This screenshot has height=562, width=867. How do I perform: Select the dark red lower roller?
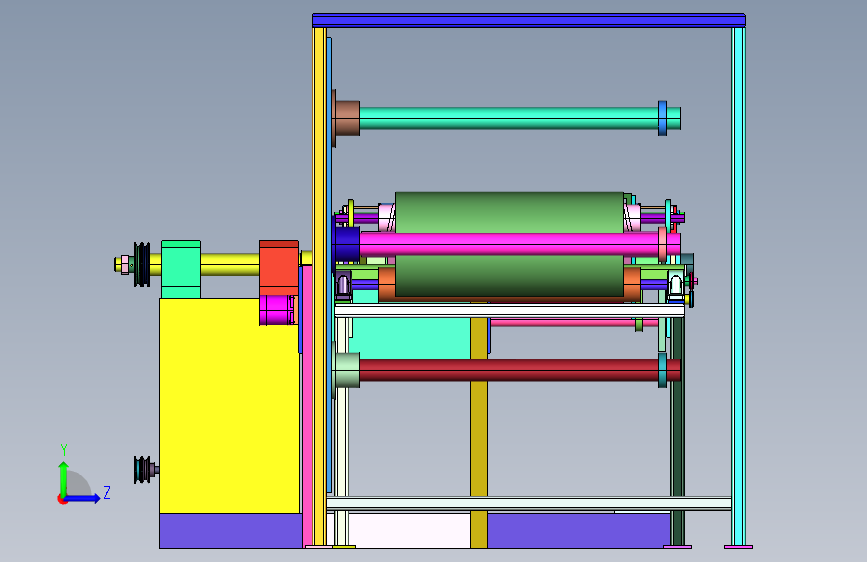509,370
